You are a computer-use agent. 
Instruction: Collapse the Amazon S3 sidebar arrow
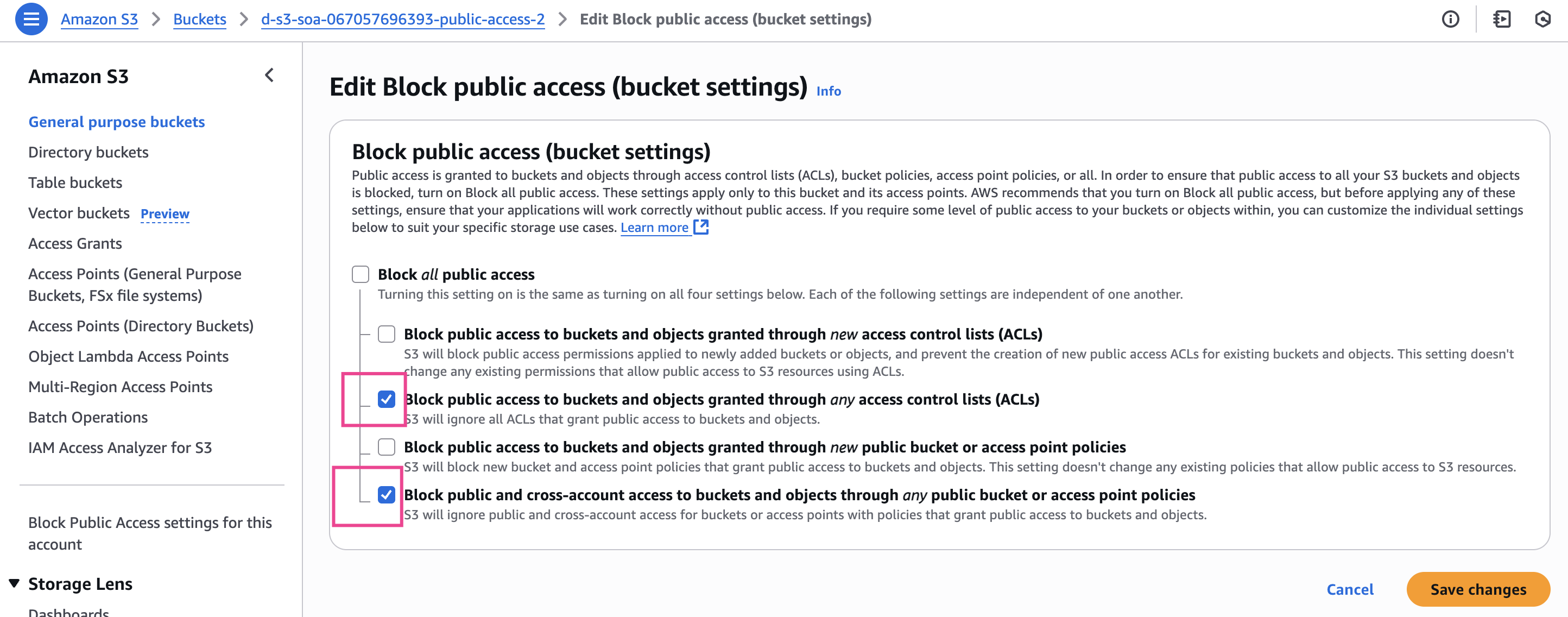point(269,75)
